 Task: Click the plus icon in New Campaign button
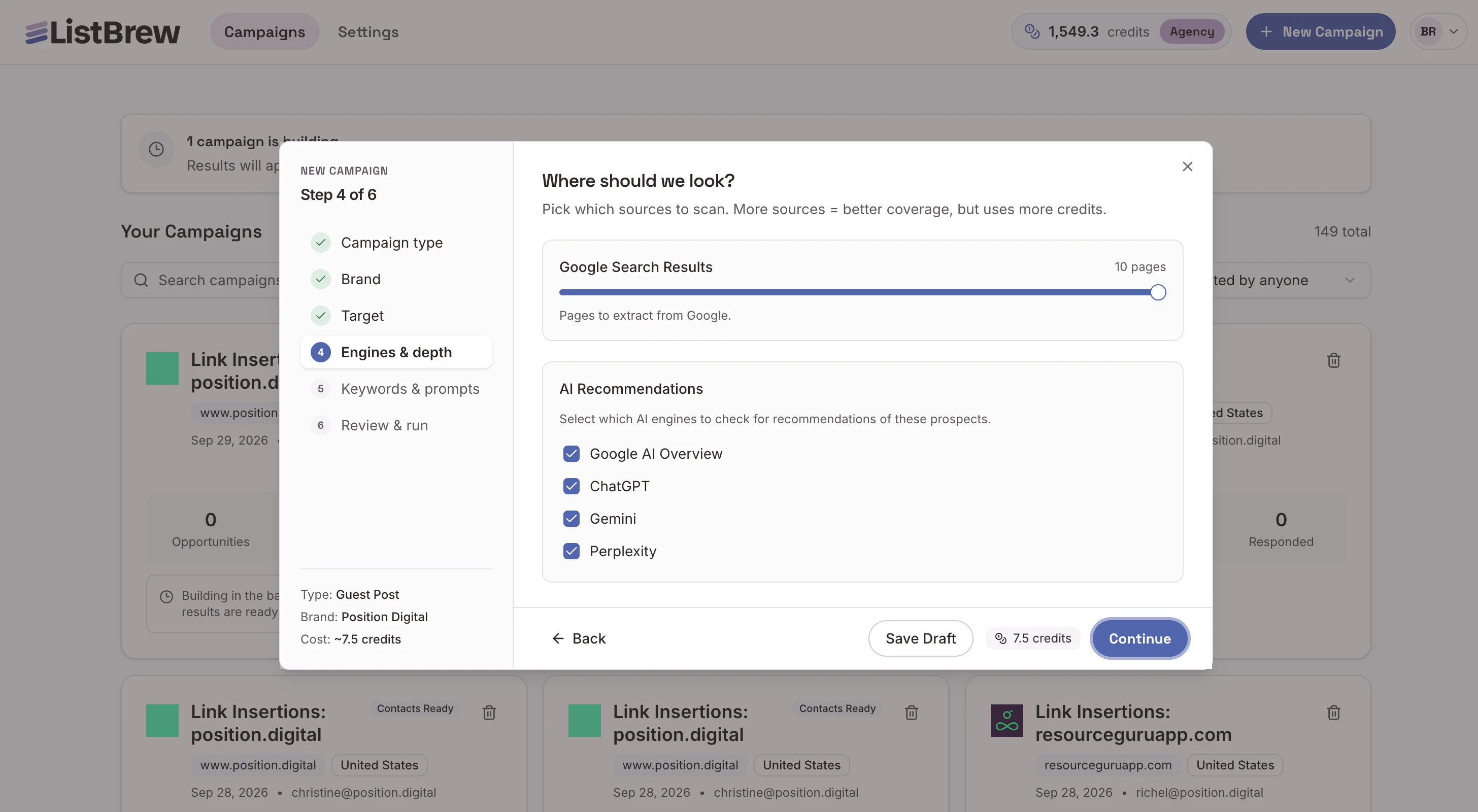(1266, 31)
